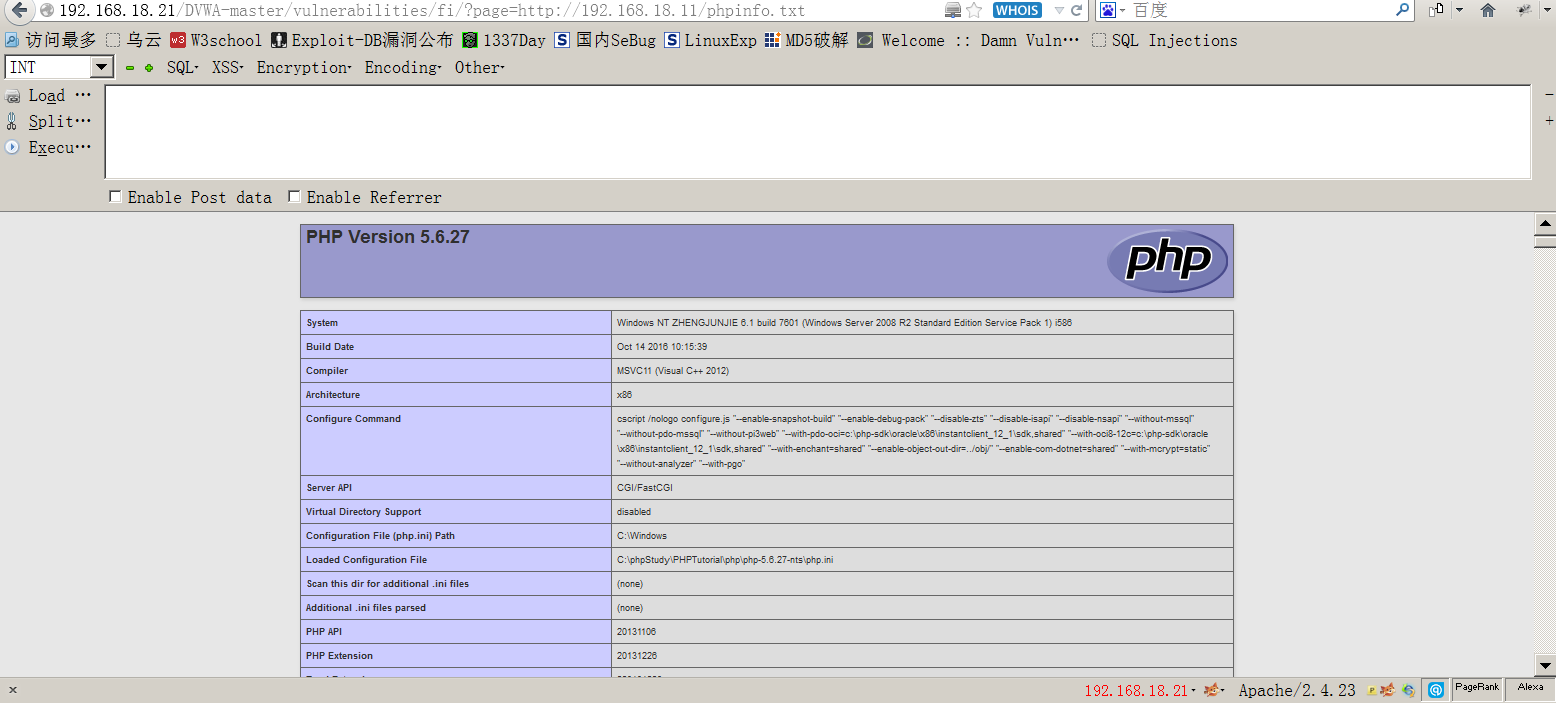Open the Baidu search engine selector
This screenshot has width=1556, height=704.
[x=1112, y=10]
